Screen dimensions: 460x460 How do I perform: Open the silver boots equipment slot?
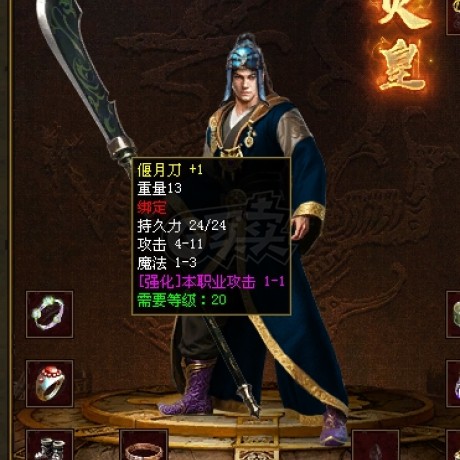pos(50,445)
